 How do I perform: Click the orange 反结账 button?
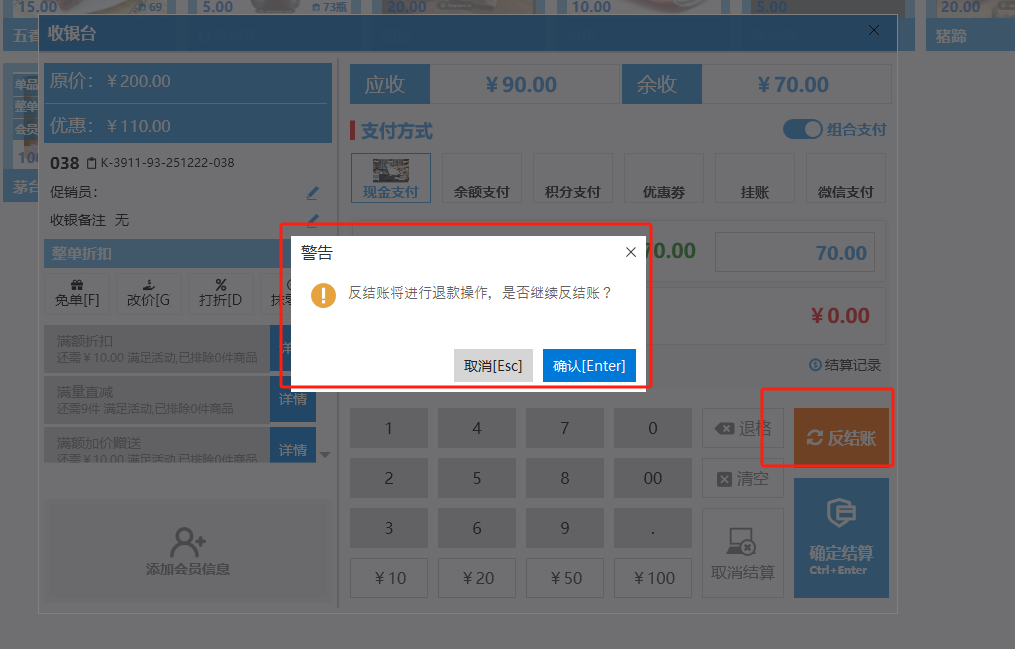point(841,437)
